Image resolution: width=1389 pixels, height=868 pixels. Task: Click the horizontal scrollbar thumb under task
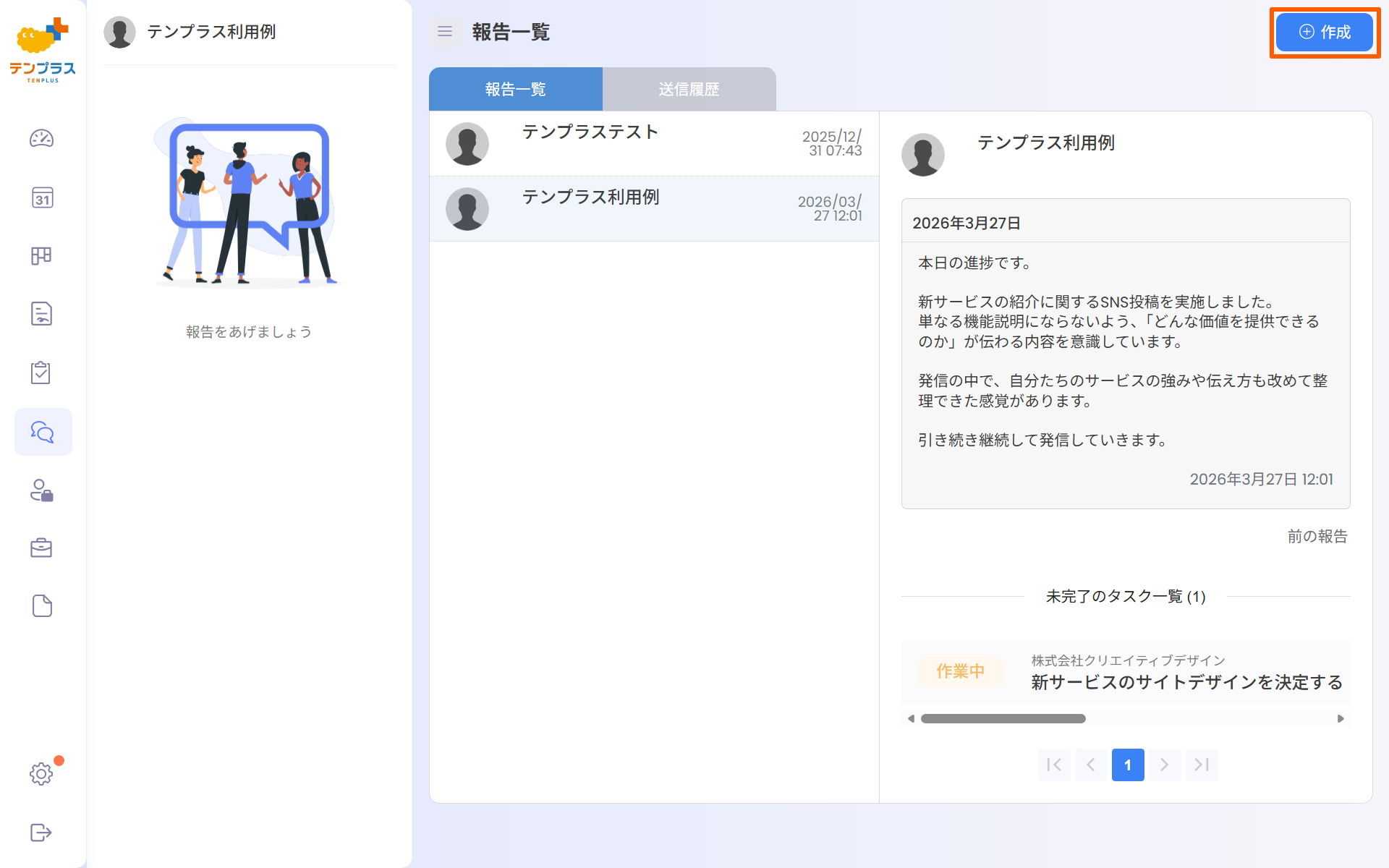point(1003,718)
